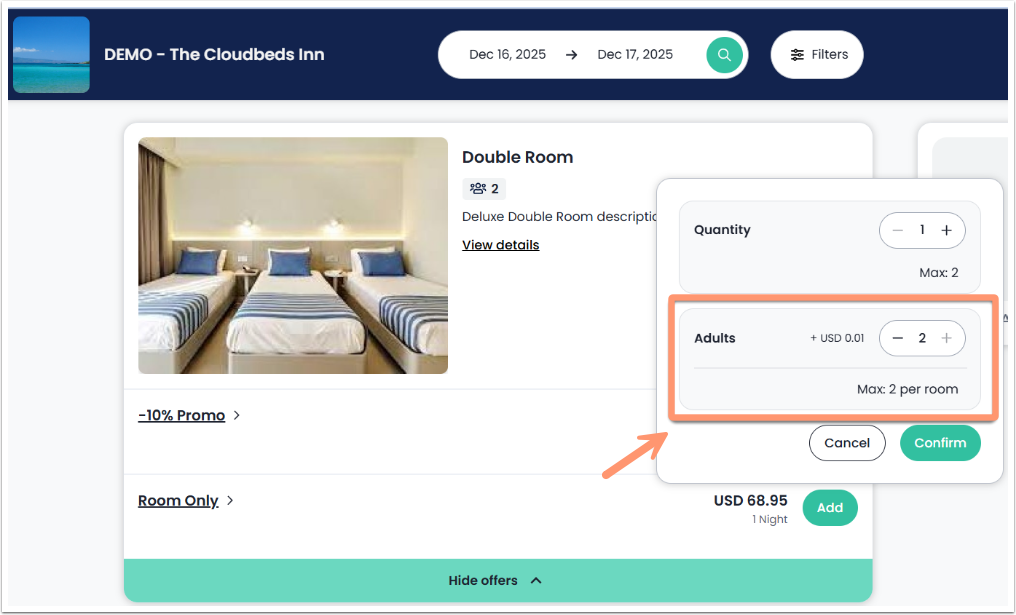Open the Filters panel
1016x615 pixels.
[x=817, y=55]
